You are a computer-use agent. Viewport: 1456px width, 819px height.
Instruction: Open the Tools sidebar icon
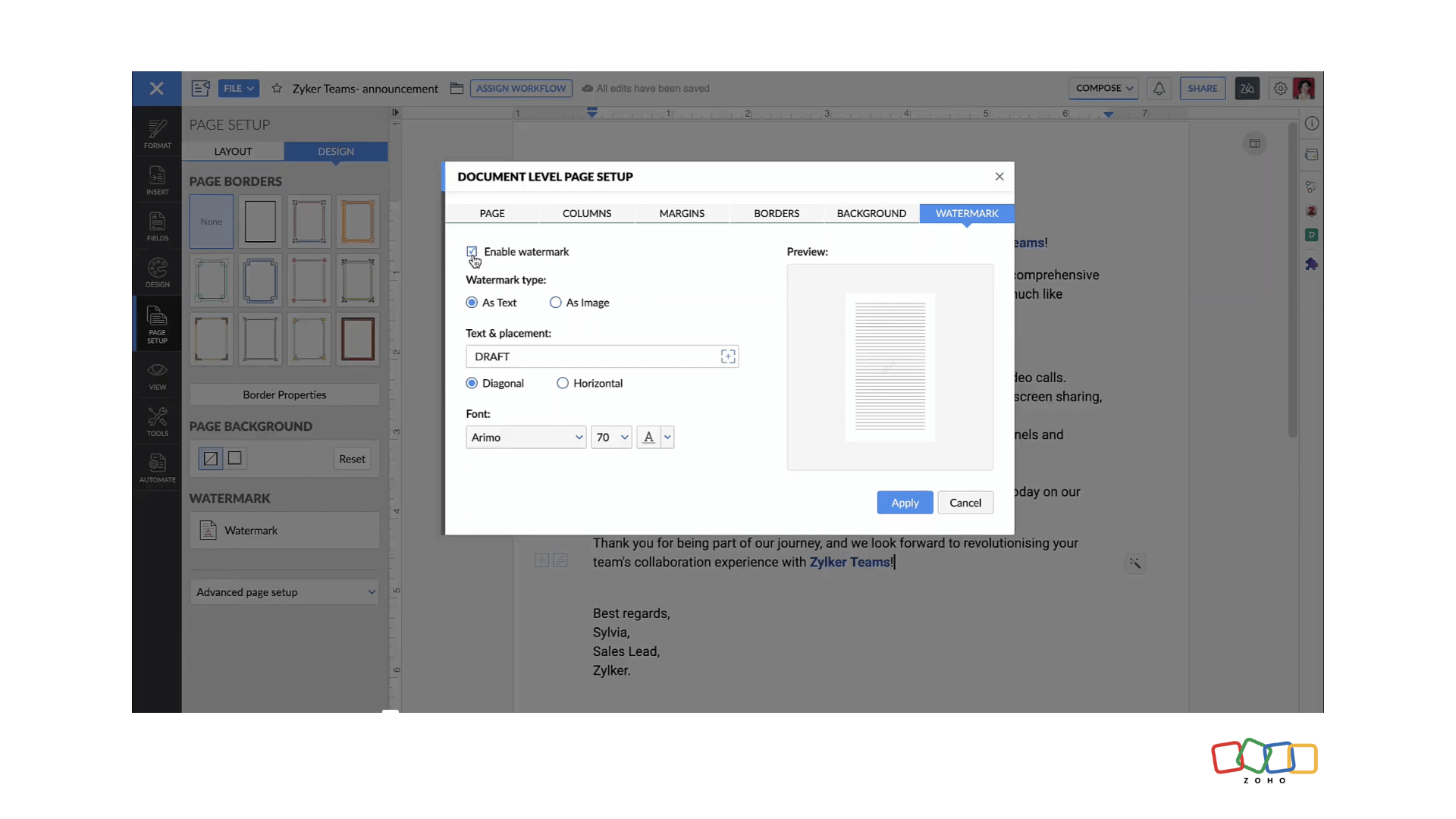pyautogui.click(x=157, y=422)
